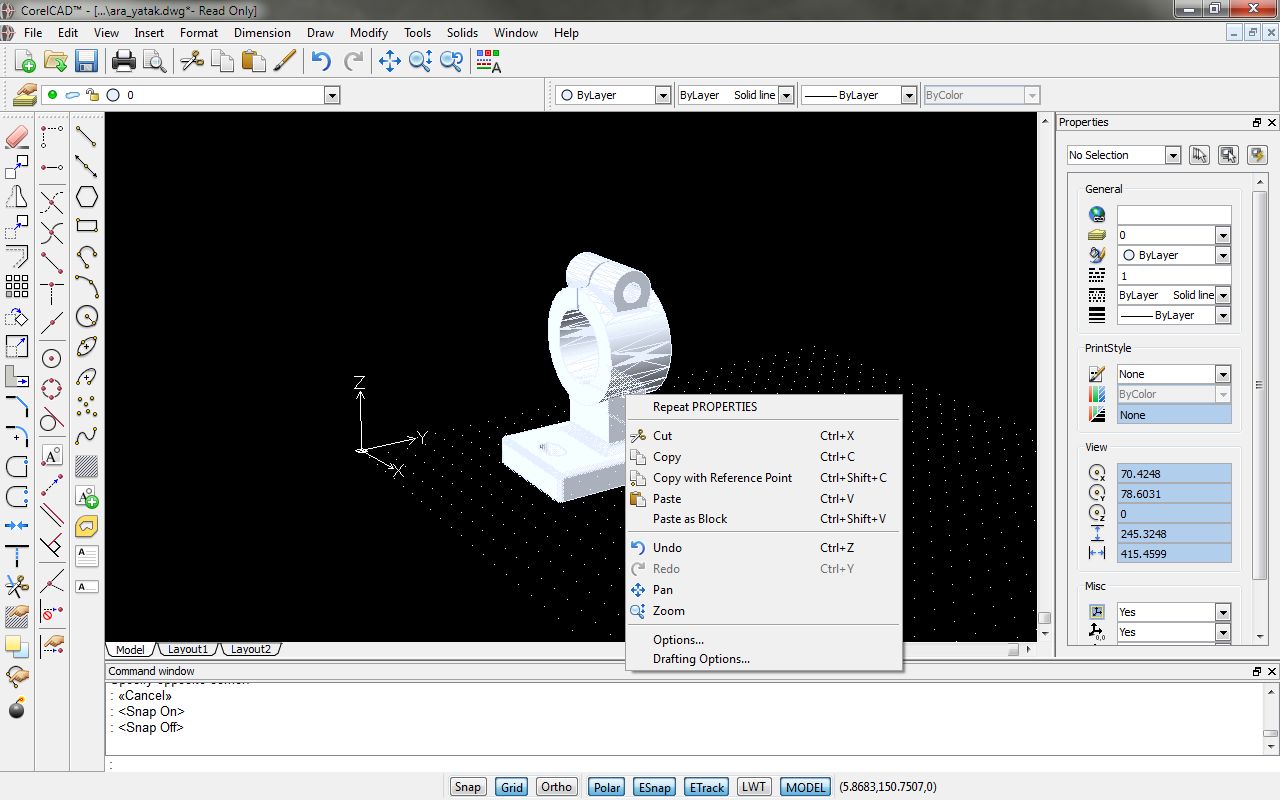Switch to the Layout2 tab
Screen dimensions: 1280x800
coord(251,649)
